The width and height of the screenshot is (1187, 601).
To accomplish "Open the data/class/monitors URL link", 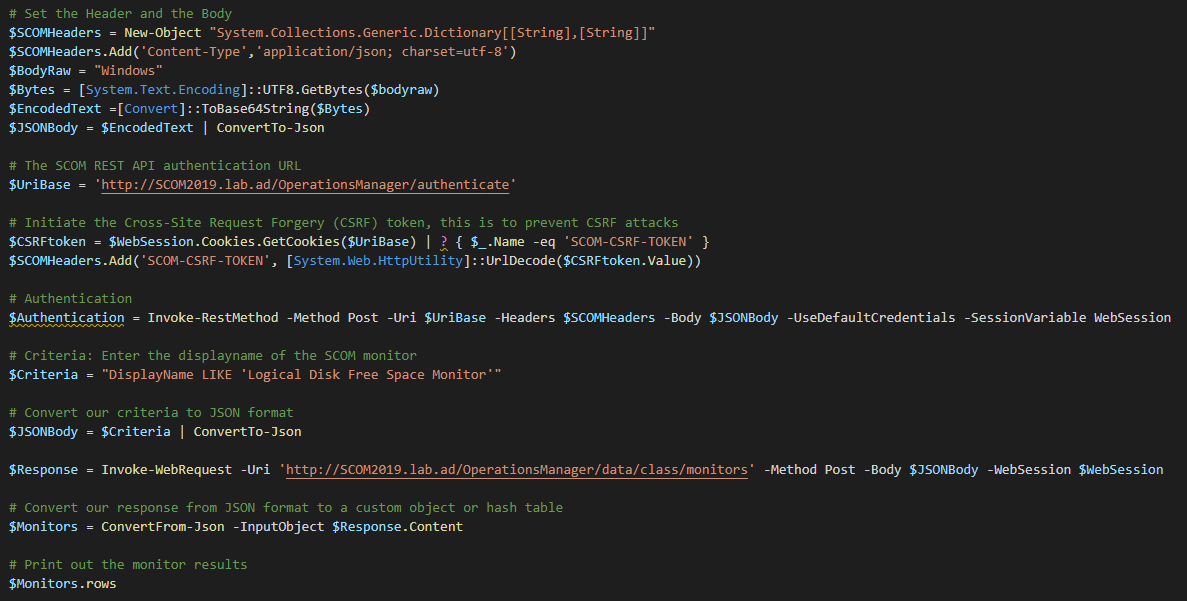I will (x=517, y=469).
